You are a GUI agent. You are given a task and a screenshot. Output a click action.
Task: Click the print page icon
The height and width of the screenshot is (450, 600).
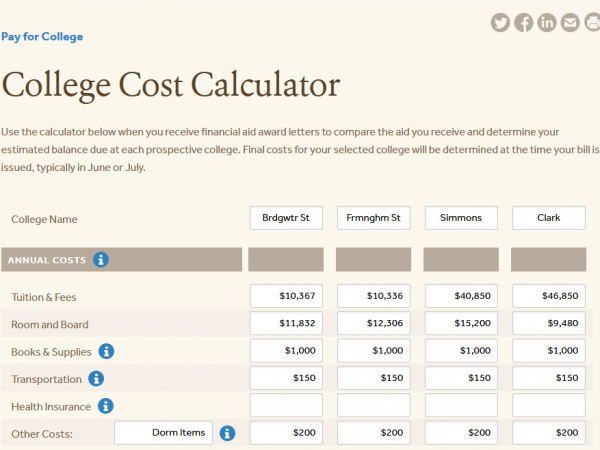coord(593,23)
